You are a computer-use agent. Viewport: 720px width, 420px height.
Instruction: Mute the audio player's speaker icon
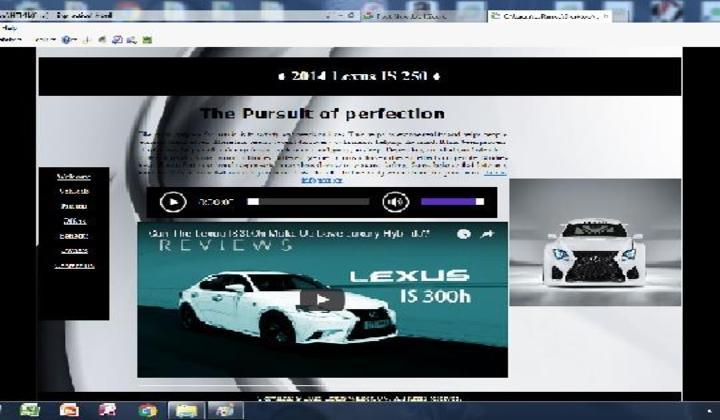(x=395, y=202)
